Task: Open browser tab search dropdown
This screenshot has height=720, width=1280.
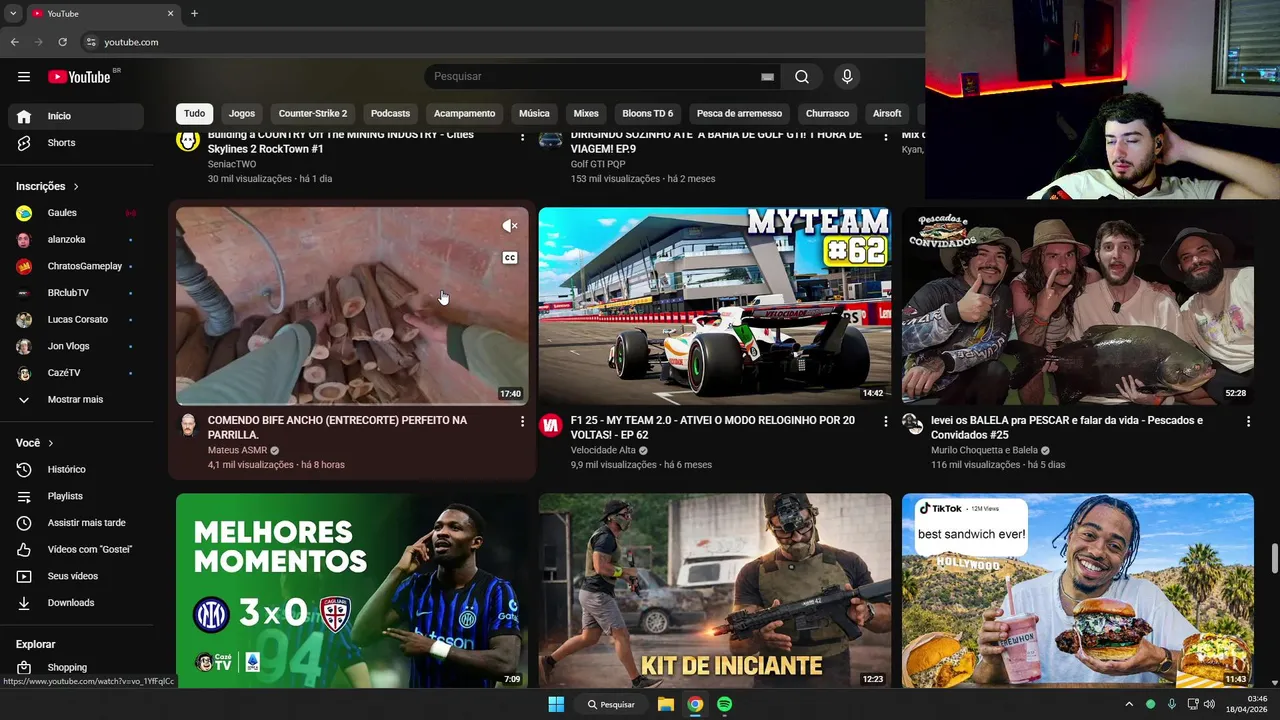Action: pyautogui.click(x=13, y=14)
